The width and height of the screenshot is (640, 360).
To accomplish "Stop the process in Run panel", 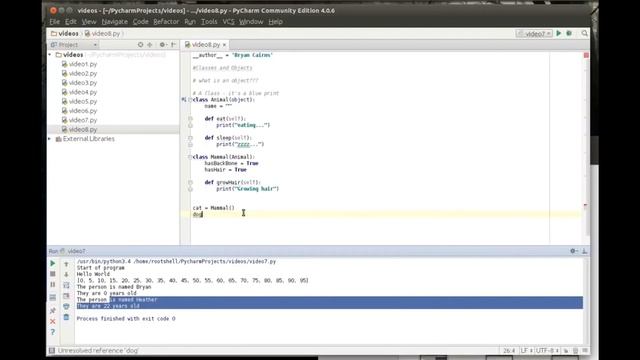I will coord(53,274).
